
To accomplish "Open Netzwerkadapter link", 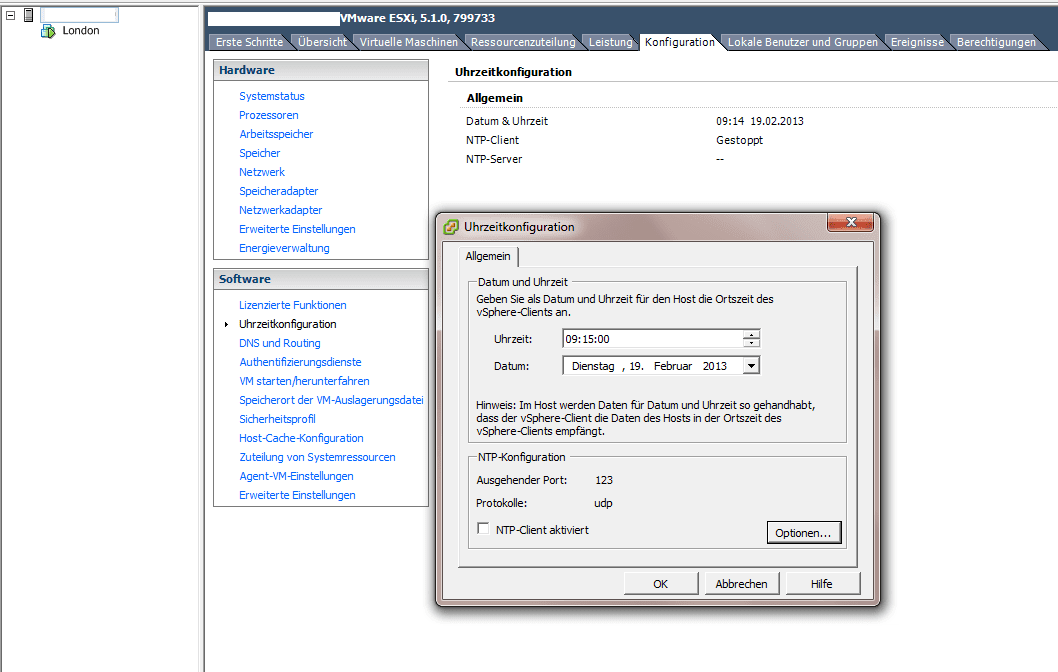I will (281, 210).
